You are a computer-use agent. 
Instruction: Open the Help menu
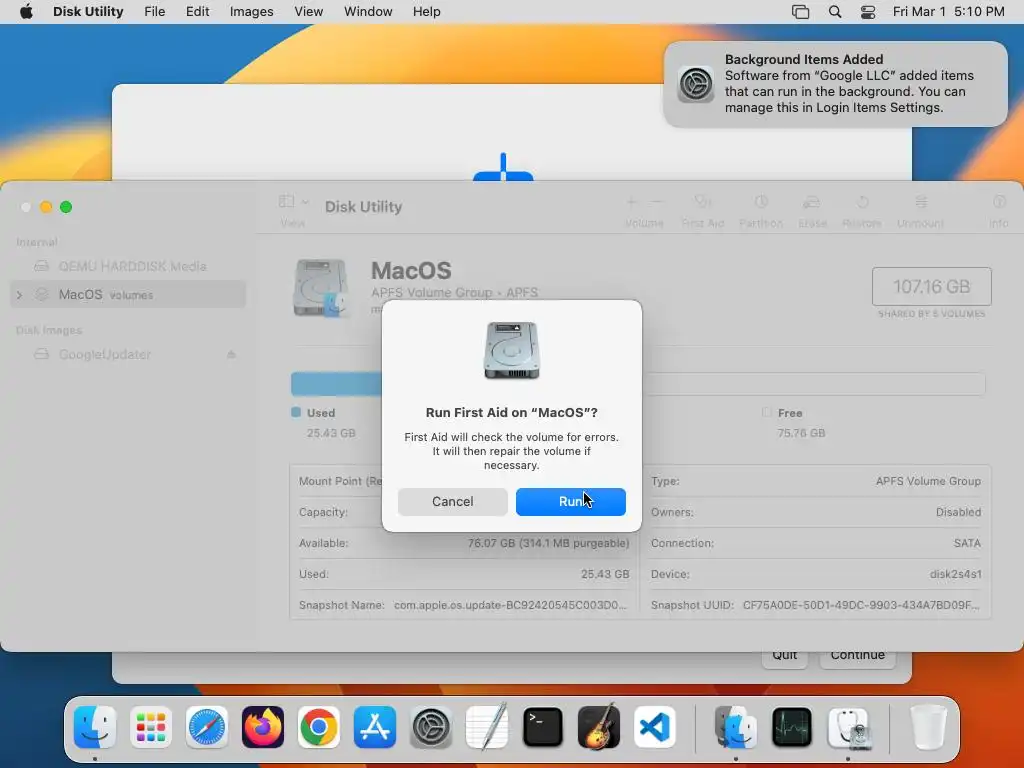(426, 12)
